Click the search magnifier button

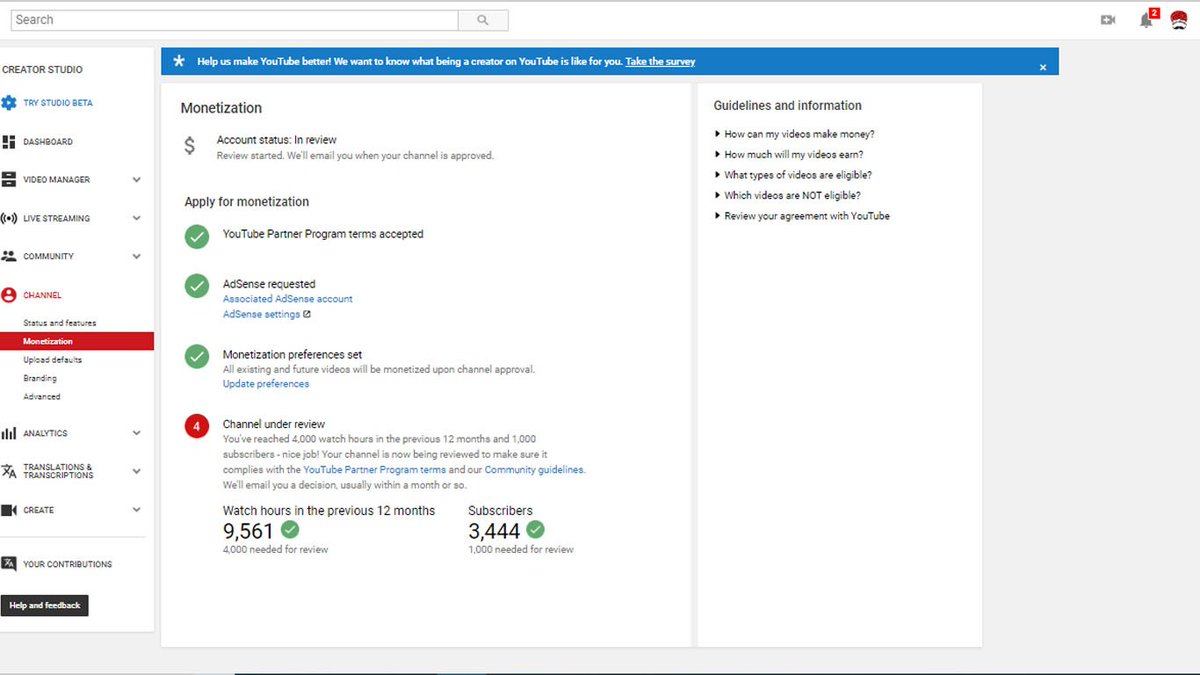pos(483,20)
